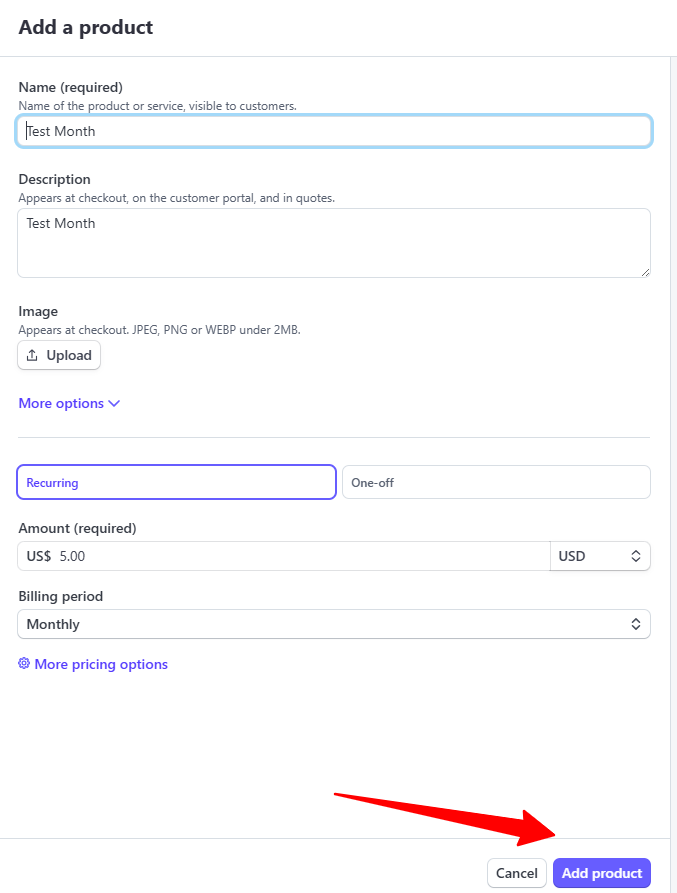
Task: Click the up-down arrows icon in USD selector
Action: click(x=634, y=556)
